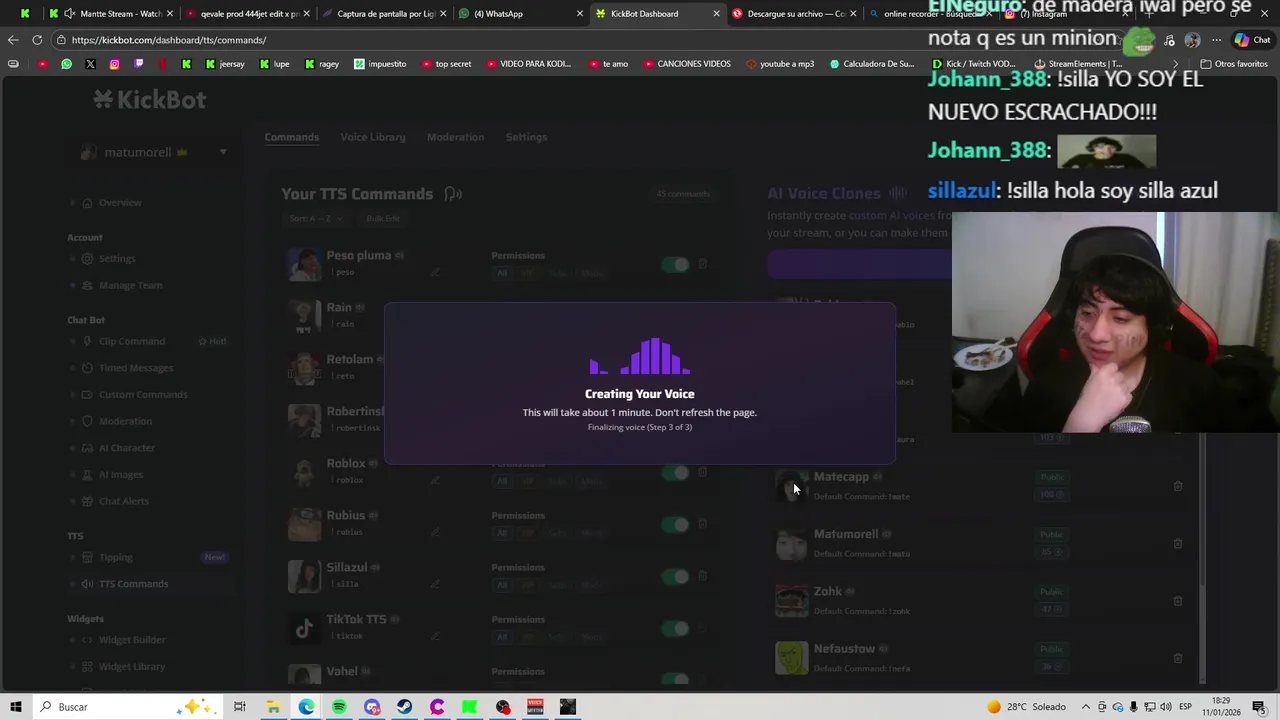Switch to the WhatsApp browser tab

(513, 14)
